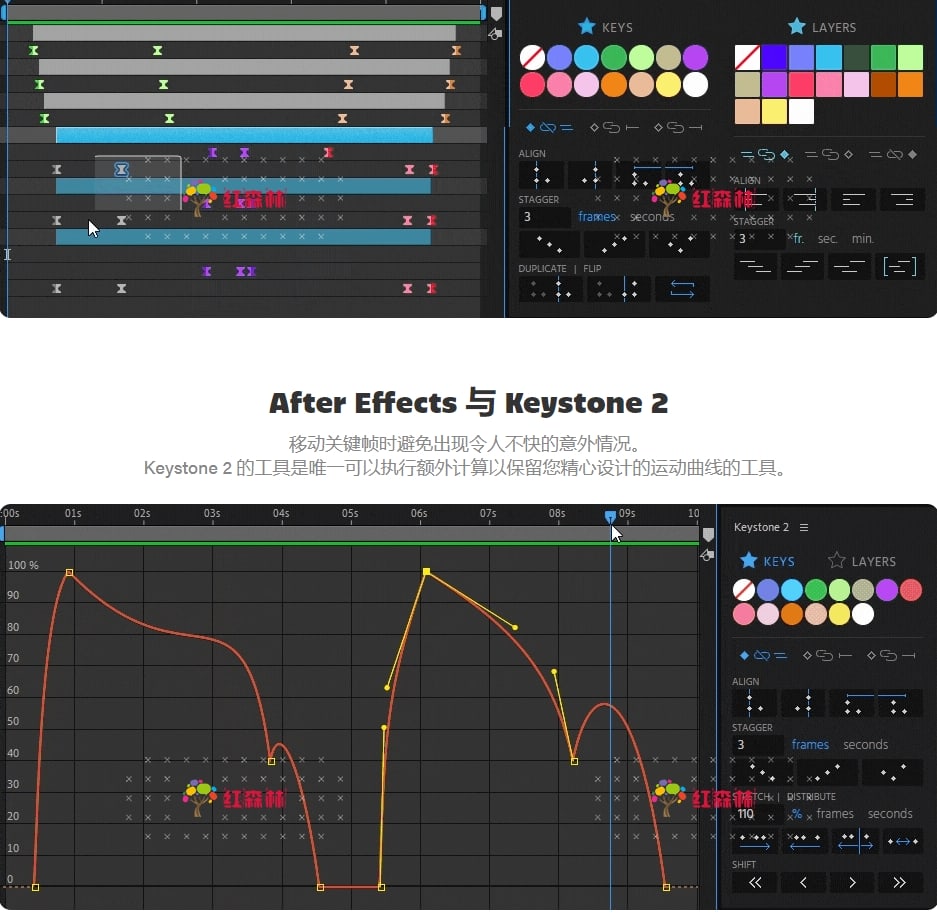
Task: Align keys to first key, lower panel
Action: pyautogui.click(x=754, y=703)
